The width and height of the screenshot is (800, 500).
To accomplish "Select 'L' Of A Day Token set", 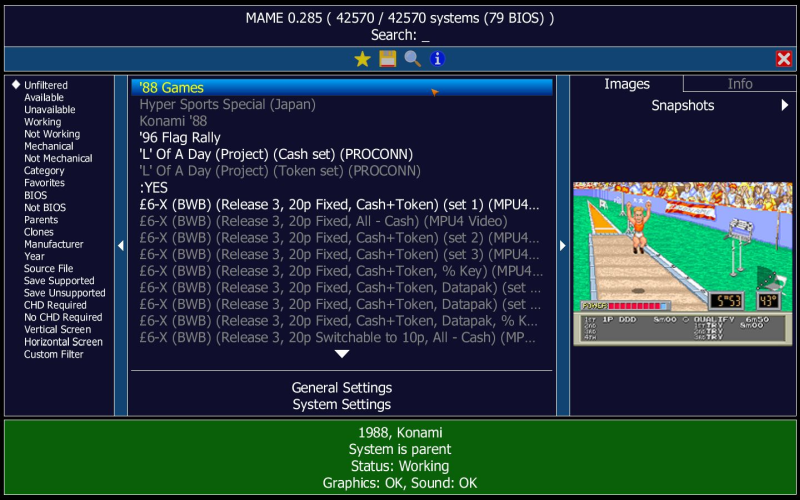I will (342, 171).
